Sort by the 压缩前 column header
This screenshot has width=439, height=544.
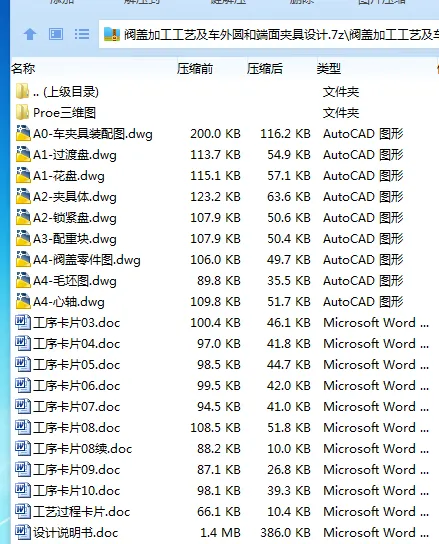point(195,68)
